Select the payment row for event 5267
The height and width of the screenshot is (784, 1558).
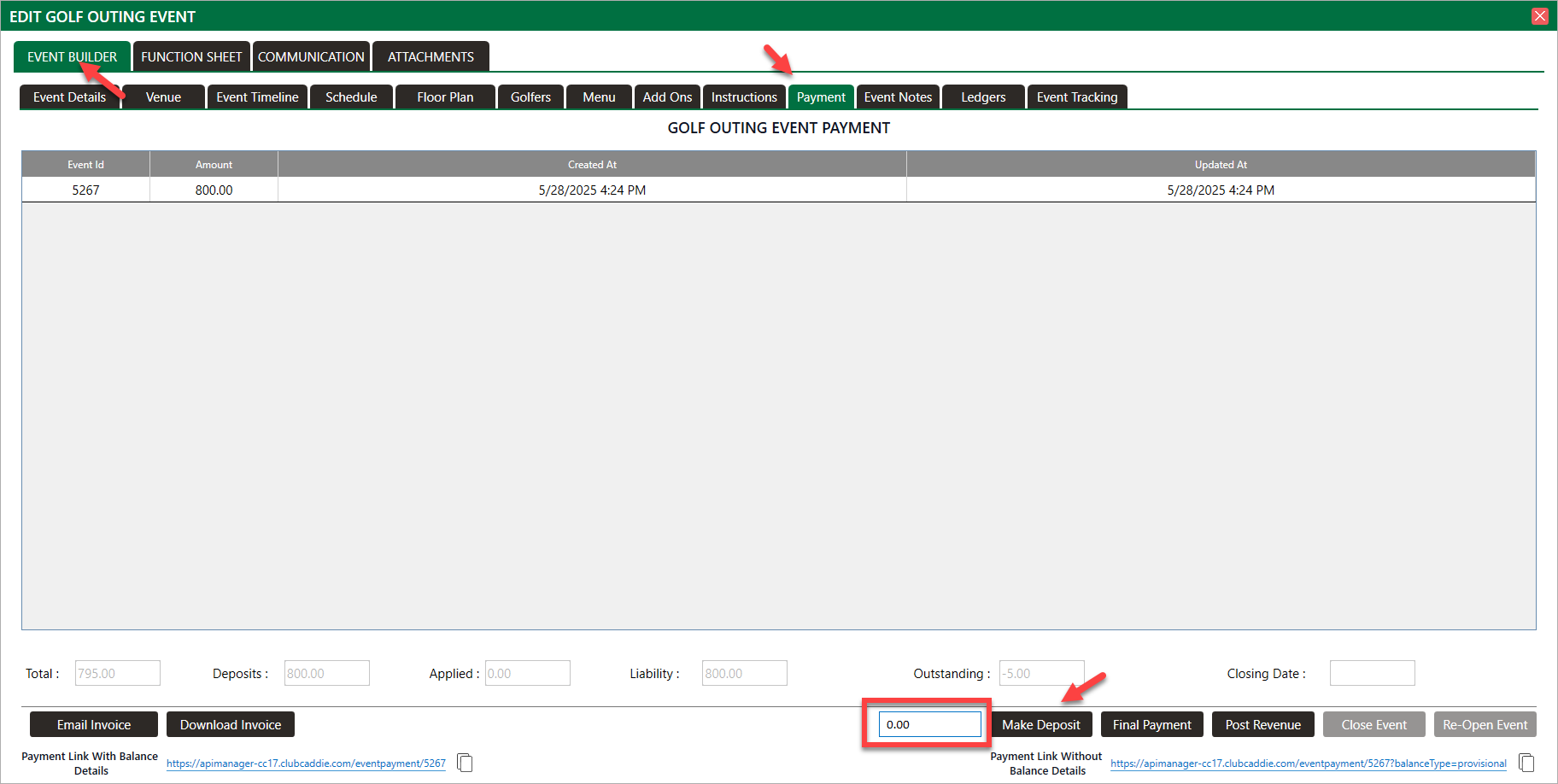pos(591,190)
